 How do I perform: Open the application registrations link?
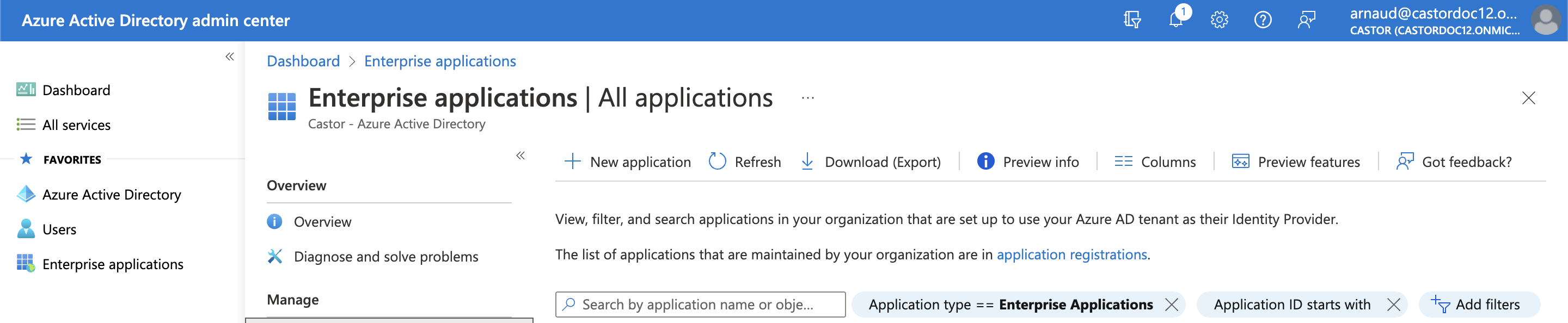(1071, 254)
